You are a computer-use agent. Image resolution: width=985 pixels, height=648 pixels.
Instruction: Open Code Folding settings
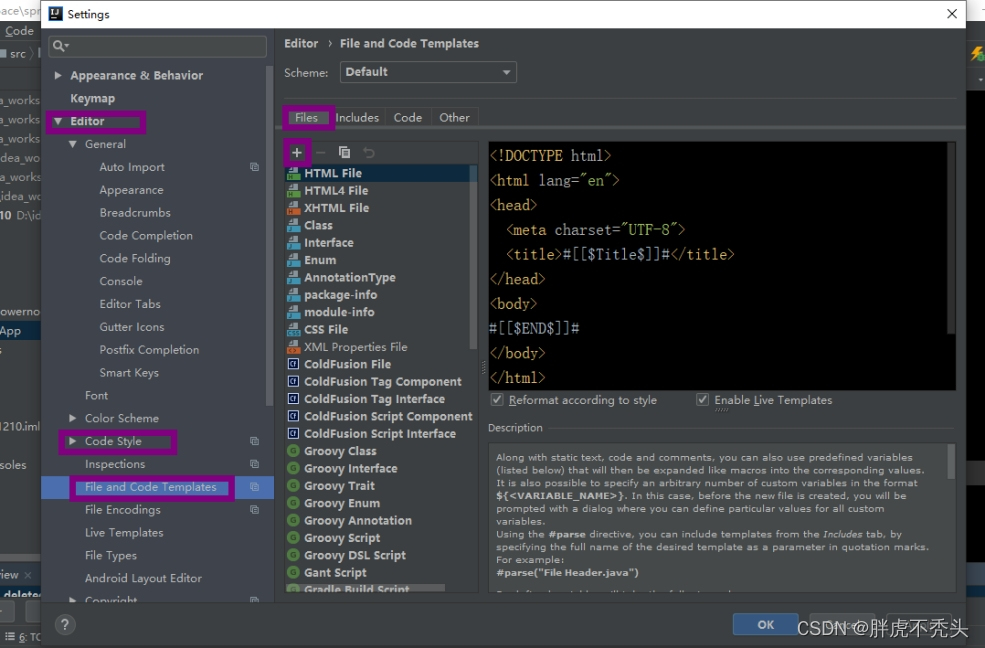pos(135,259)
